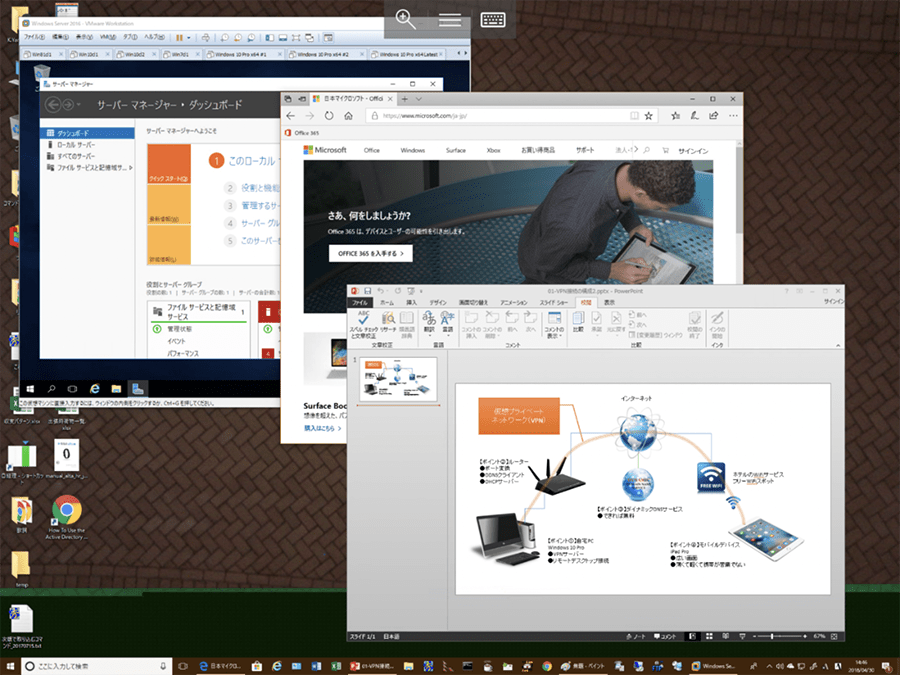Expand the translate dropdown in PowerPoint ribbon
This screenshot has width=900, height=675.
pos(429,335)
